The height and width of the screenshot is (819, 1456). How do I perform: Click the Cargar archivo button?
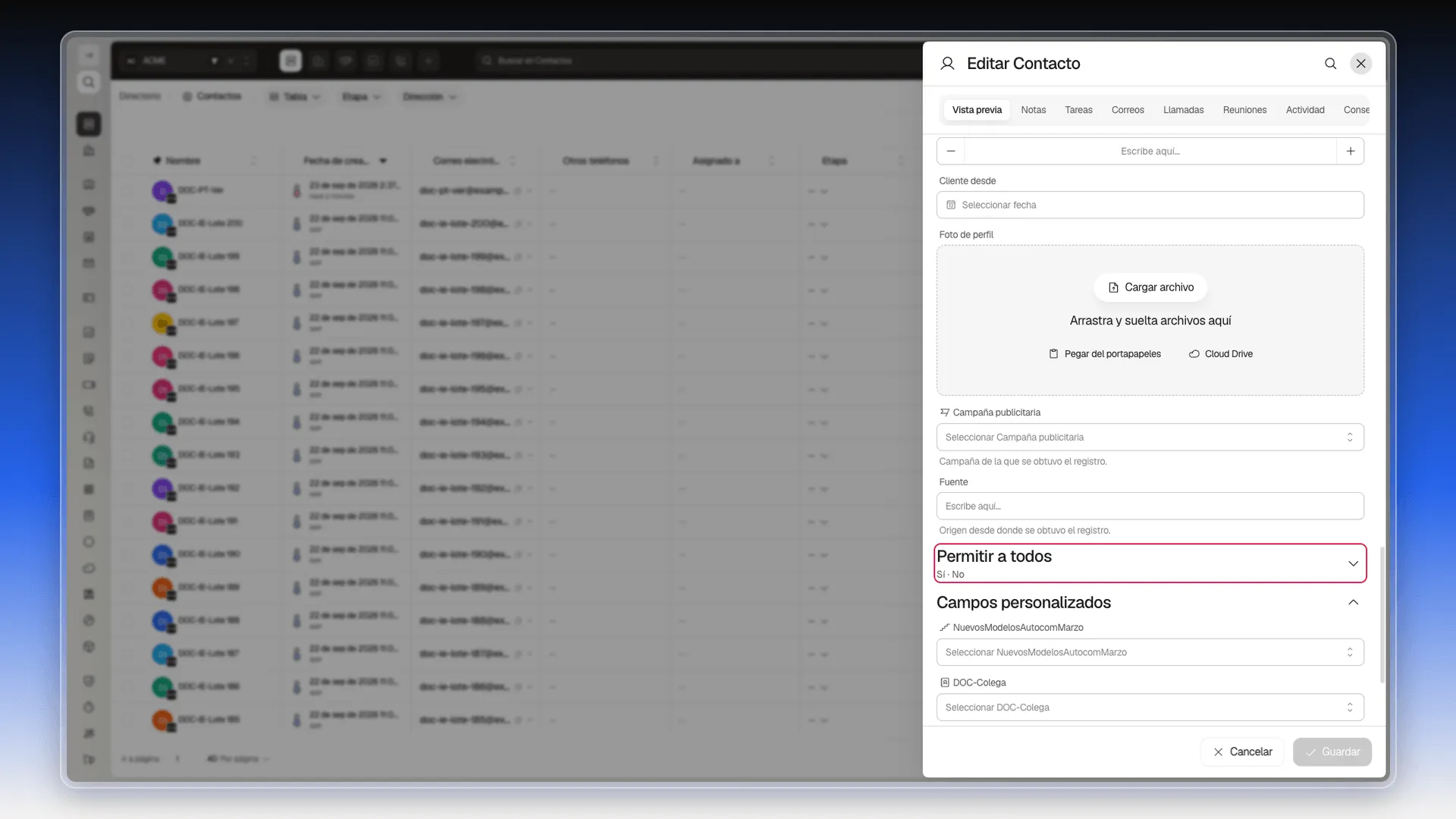pyautogui.click(x=1150, y=287)
